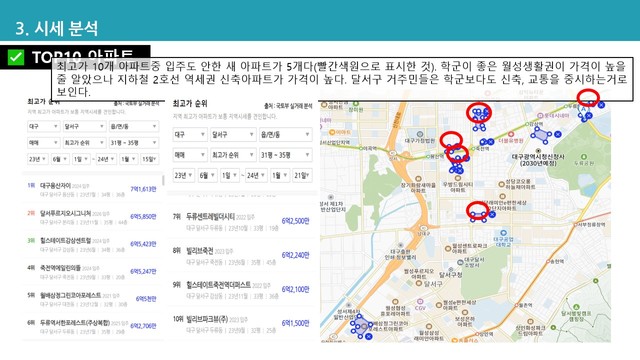Click the 보성은하 apartment icon
640x360 pixels.
pos(464,313)
